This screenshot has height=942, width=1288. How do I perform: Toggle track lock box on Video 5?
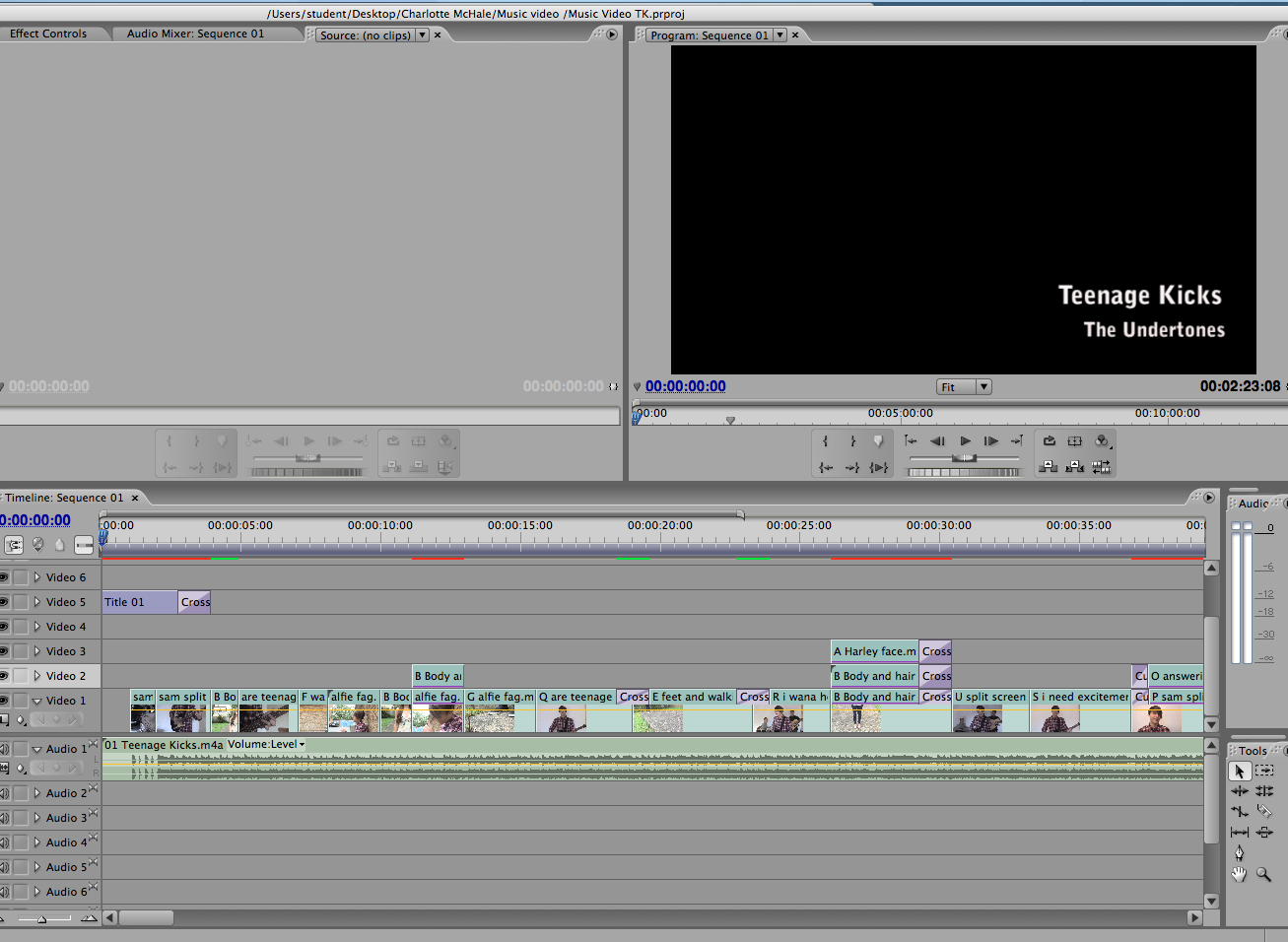pyautogui.click(x=21, y=602)
